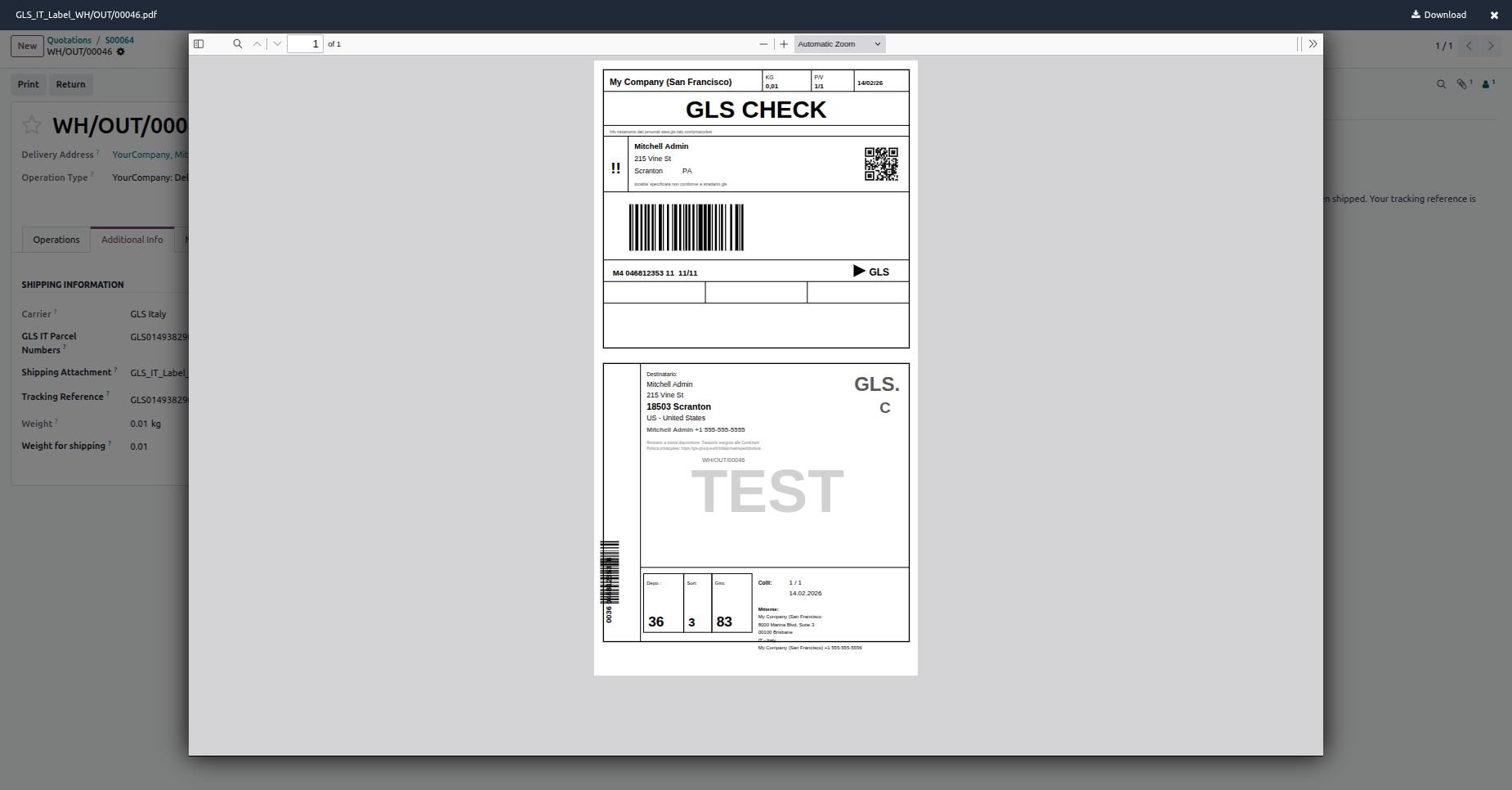This screenshot has height=790, width=1512.
Task: Click the 'GLS CHECK' label heading
Action: pyautogui.click(x=756, y=110)
